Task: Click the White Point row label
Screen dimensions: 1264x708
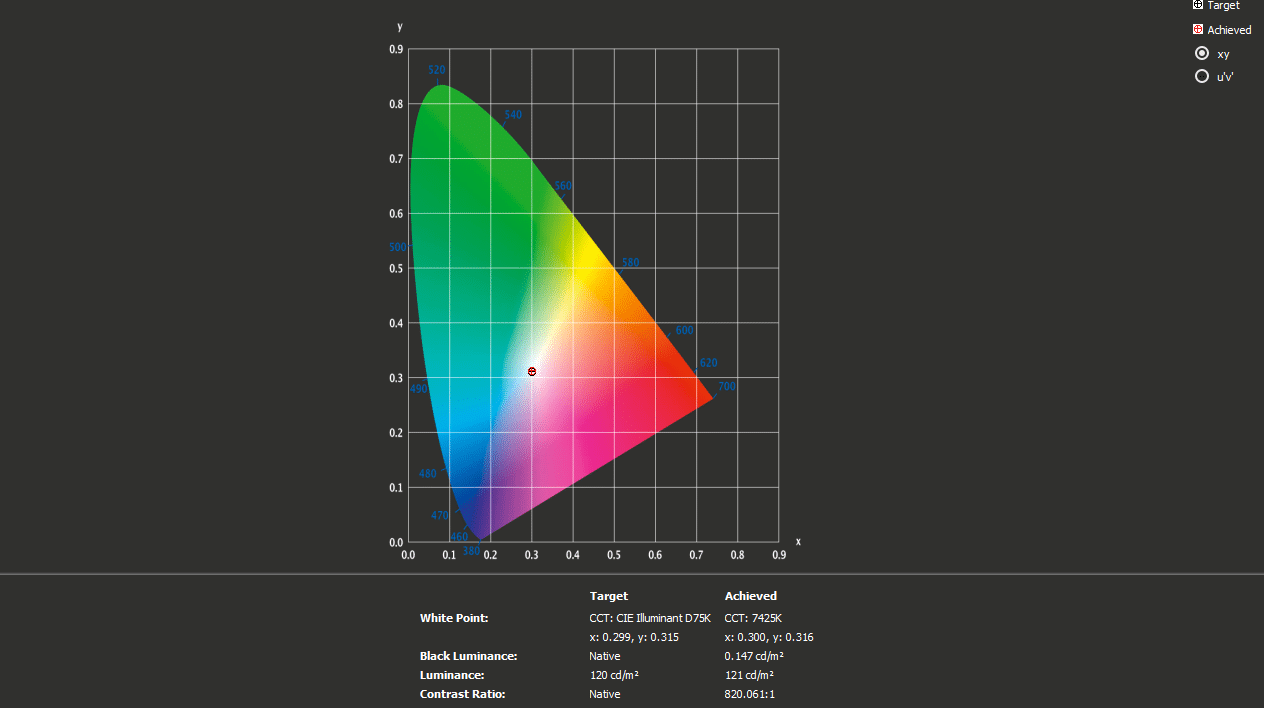Action: coord(454,618)
